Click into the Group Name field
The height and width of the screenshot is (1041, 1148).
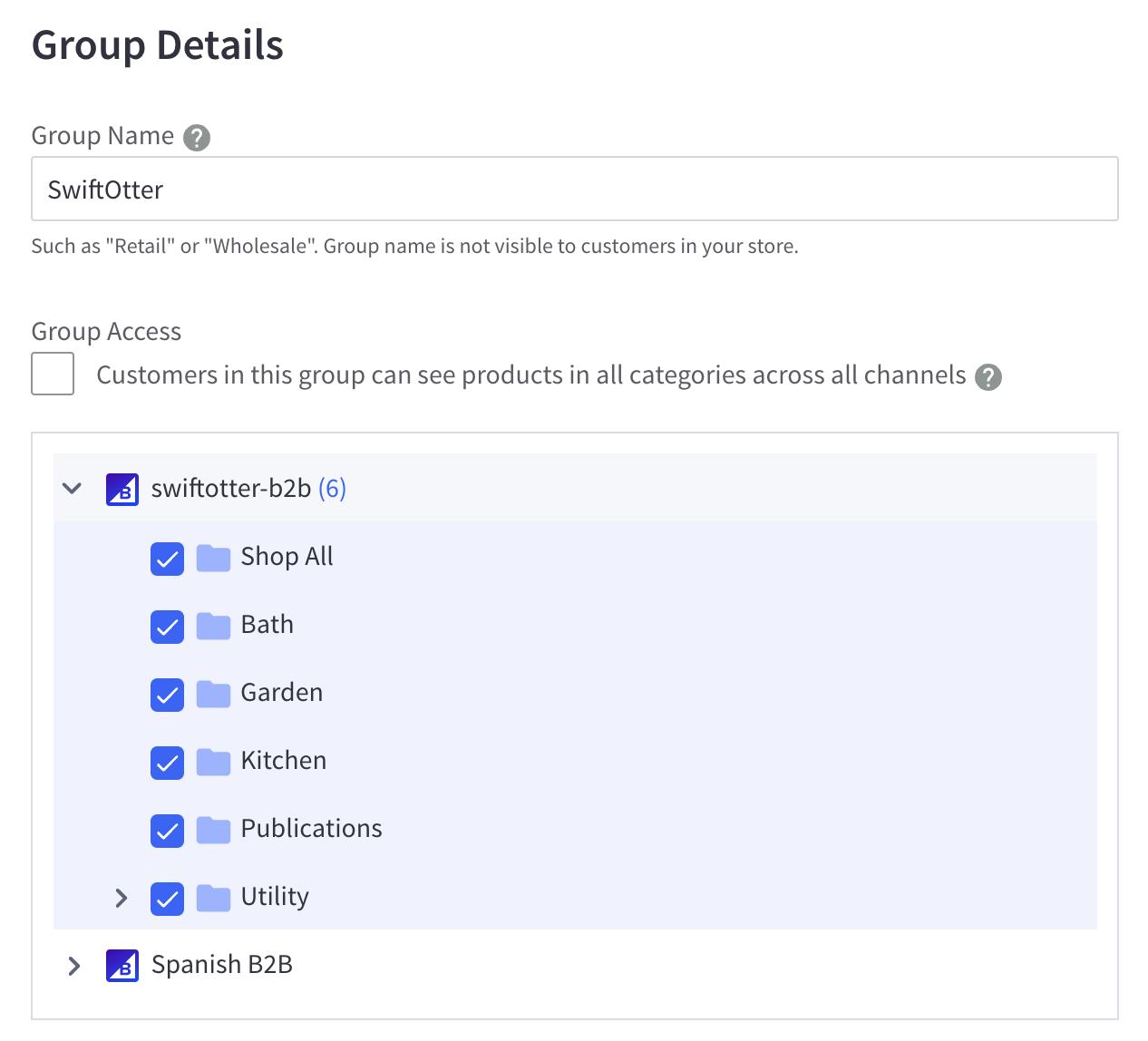(x=575, y=189)
